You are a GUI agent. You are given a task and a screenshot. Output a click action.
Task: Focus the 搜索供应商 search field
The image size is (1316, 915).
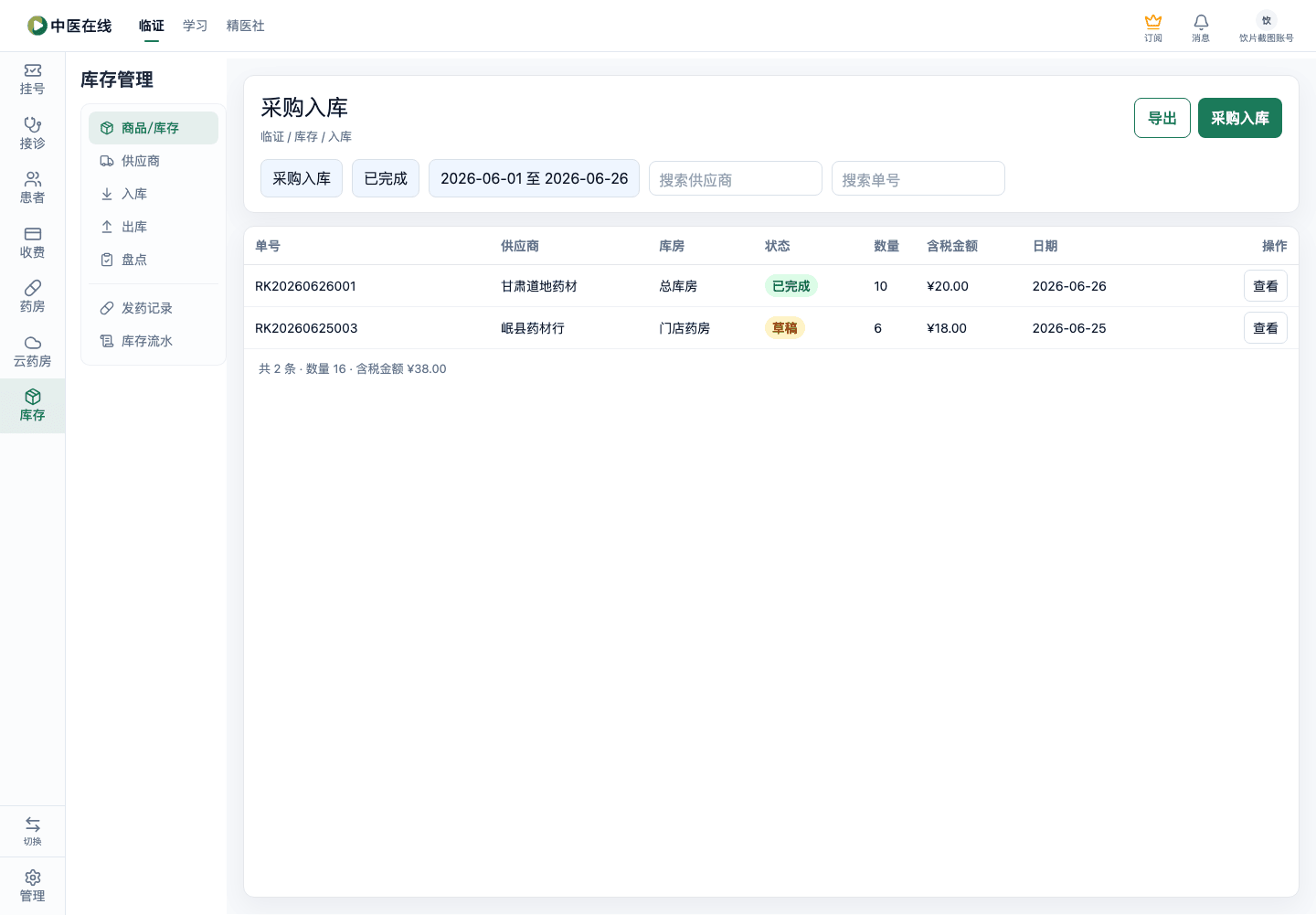pyautogui.click(x=736, y=178)
